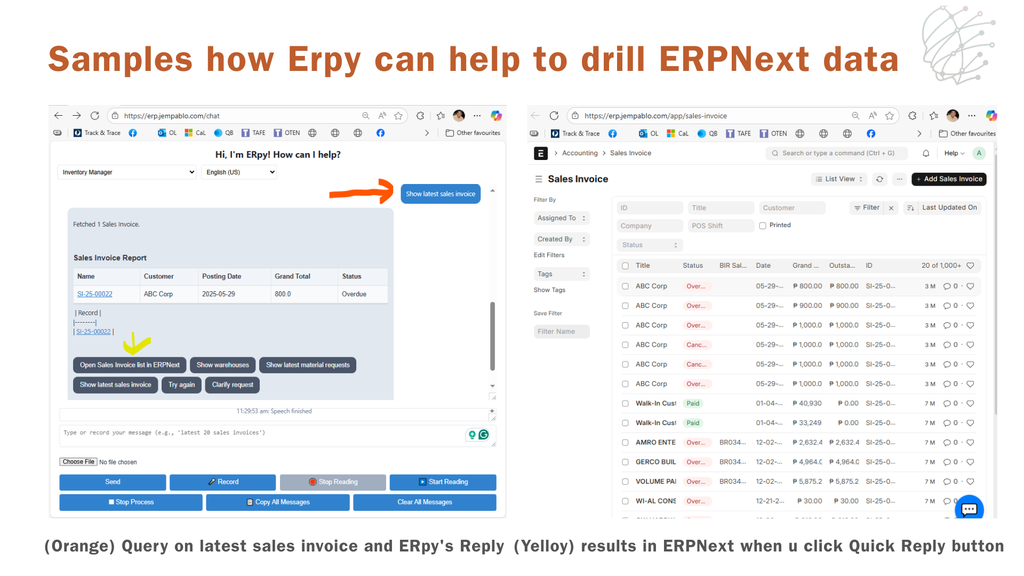This screenshot has height=576, width=1024.
Task: Click the Show warehouses quick reply
Action: pyautogui.click(x=223, y=365)
